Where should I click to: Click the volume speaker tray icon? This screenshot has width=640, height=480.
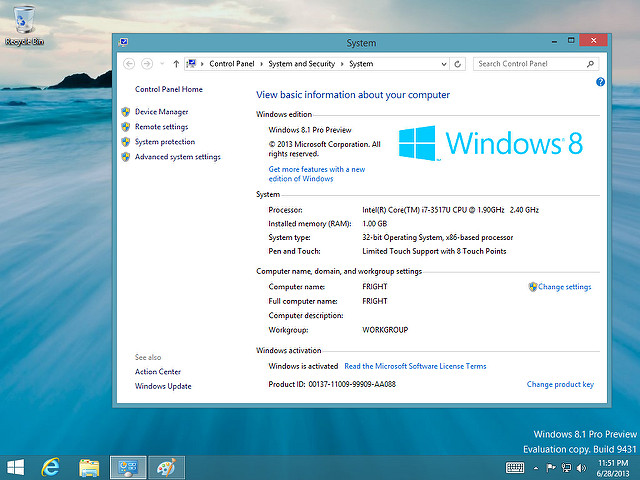(x=581, y=467)
